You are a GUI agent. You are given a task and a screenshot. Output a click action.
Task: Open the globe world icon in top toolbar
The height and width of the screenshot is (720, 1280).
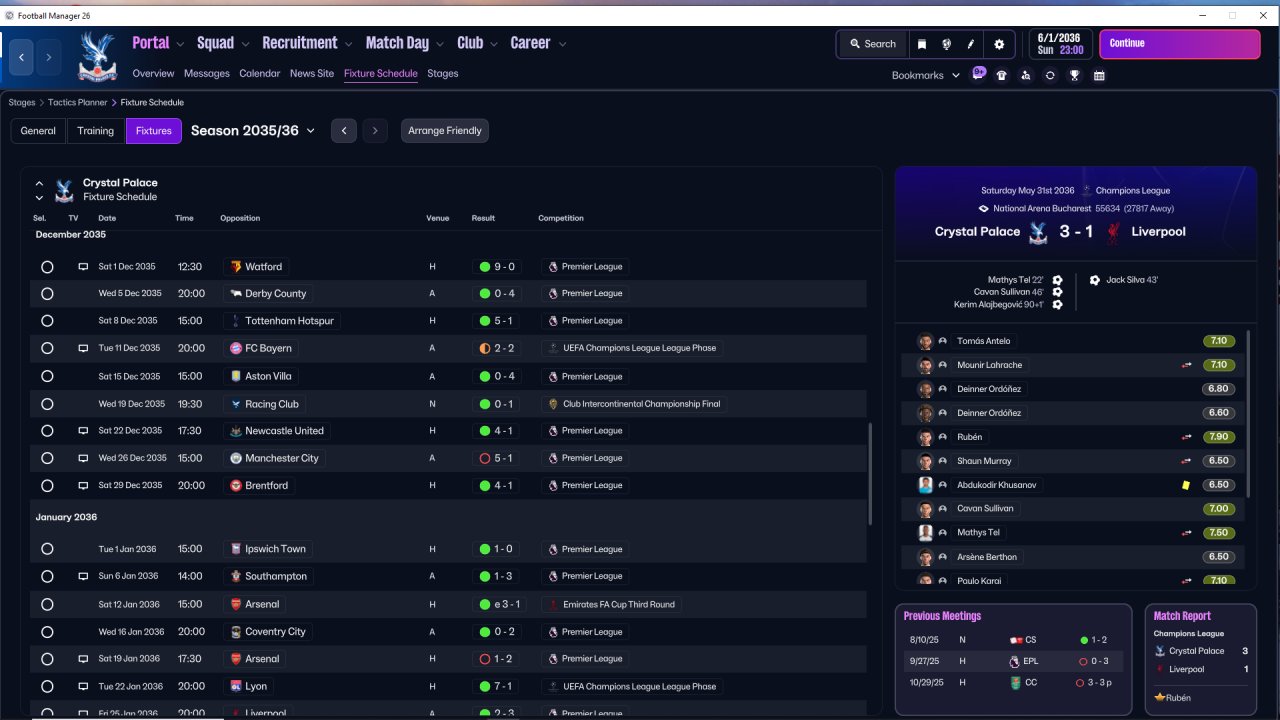pyautogui.click(x=946, y=44)
